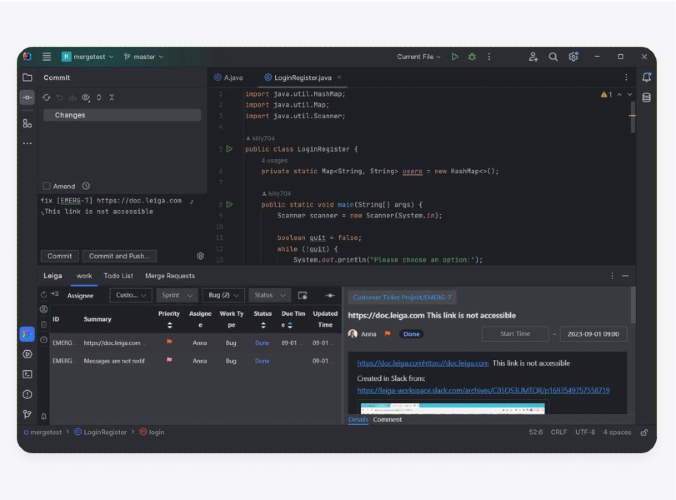Open the Custo... filter dropdown
This screenshot has width=676, height=500.
tap(131, 295)
